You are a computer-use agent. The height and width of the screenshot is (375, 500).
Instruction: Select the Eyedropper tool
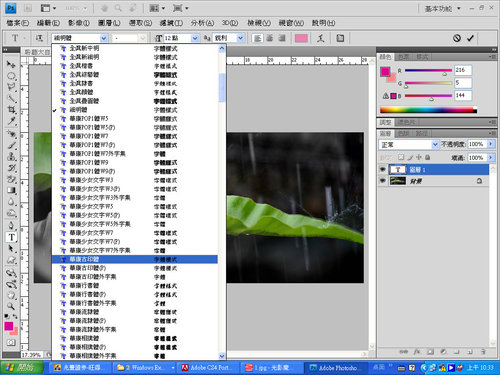tap(12, 121)
